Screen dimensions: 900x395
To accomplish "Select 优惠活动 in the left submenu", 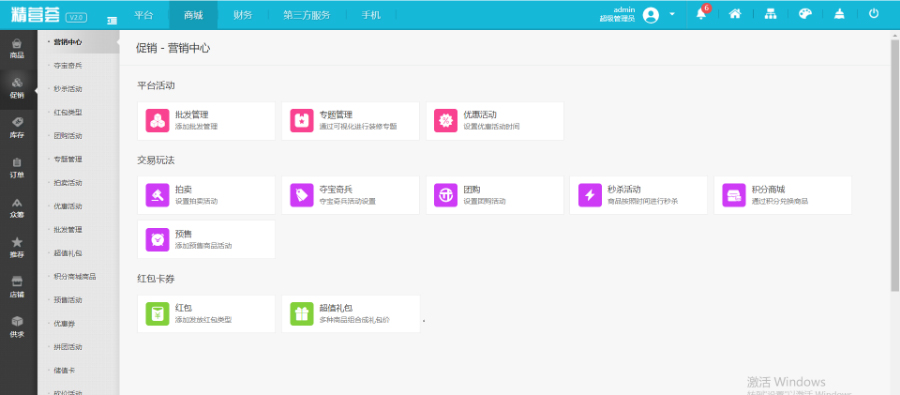I will pyautogui.click(x=68, y=206).
